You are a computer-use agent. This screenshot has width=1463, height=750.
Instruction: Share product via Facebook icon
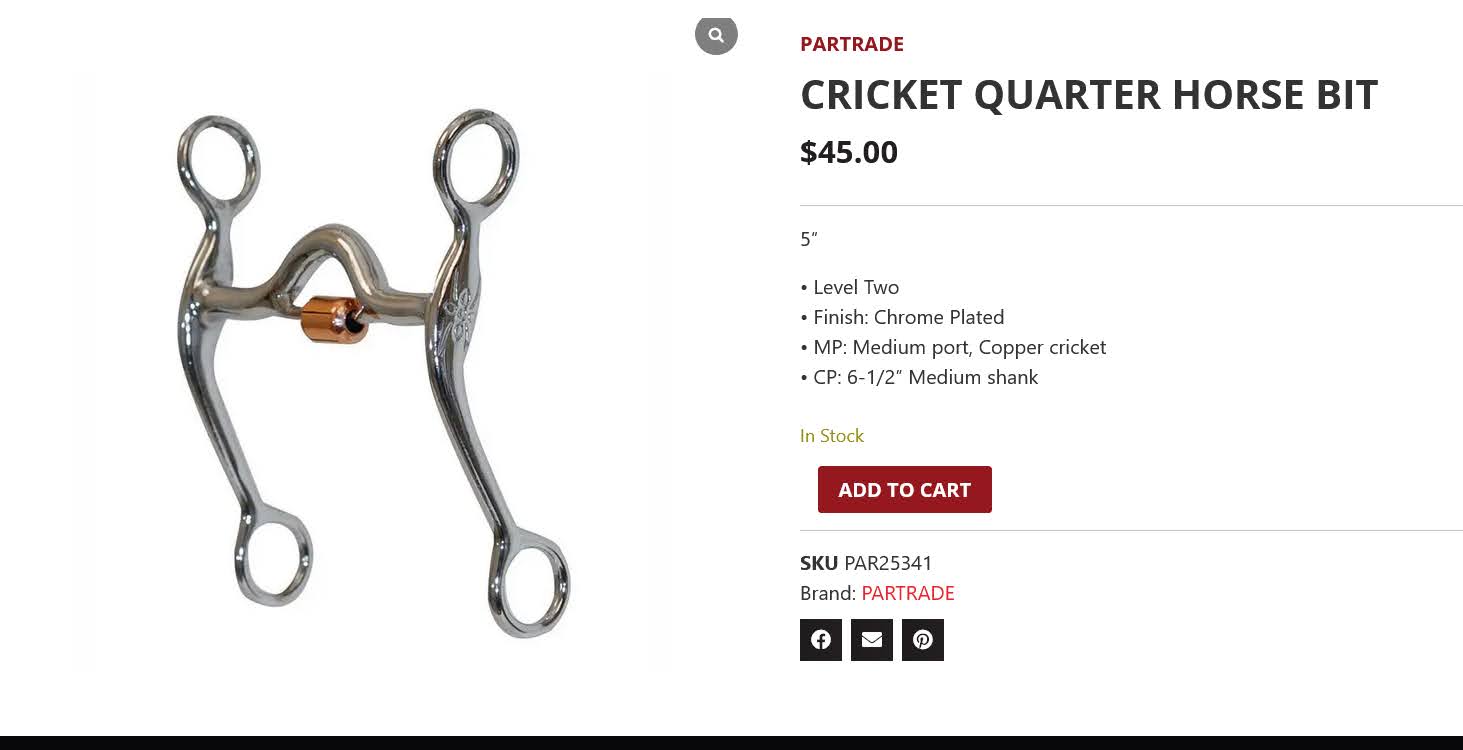tap(821, 640)
